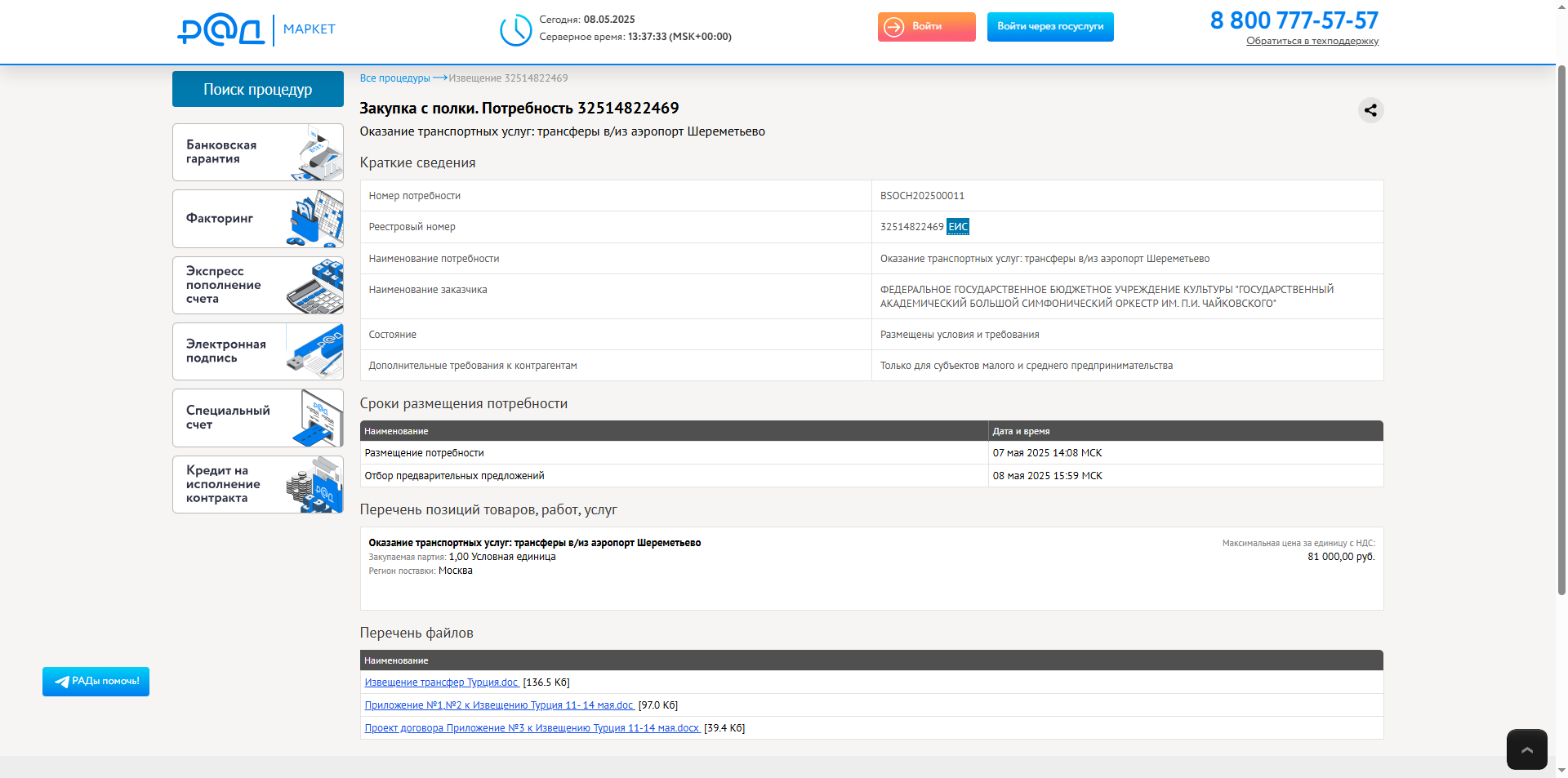The height and width of the screenshot is (778, 1568).
Task: Download Приложение №1,№2 к Извещению file
Action: tap(500, 705)
